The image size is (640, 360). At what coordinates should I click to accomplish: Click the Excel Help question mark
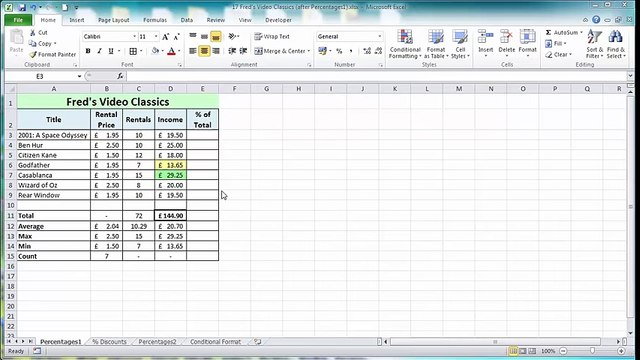596,20
